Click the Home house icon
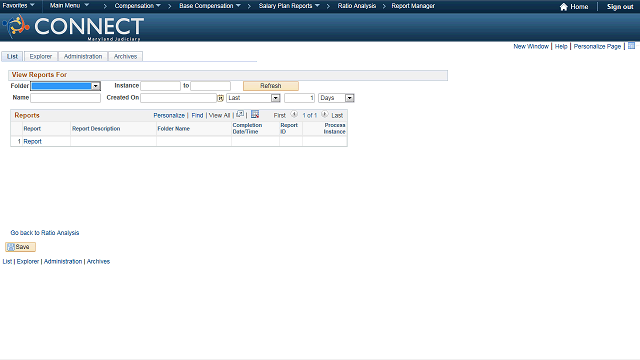The image size is (640, 360). pyautogui.click(x=564, y=7)
